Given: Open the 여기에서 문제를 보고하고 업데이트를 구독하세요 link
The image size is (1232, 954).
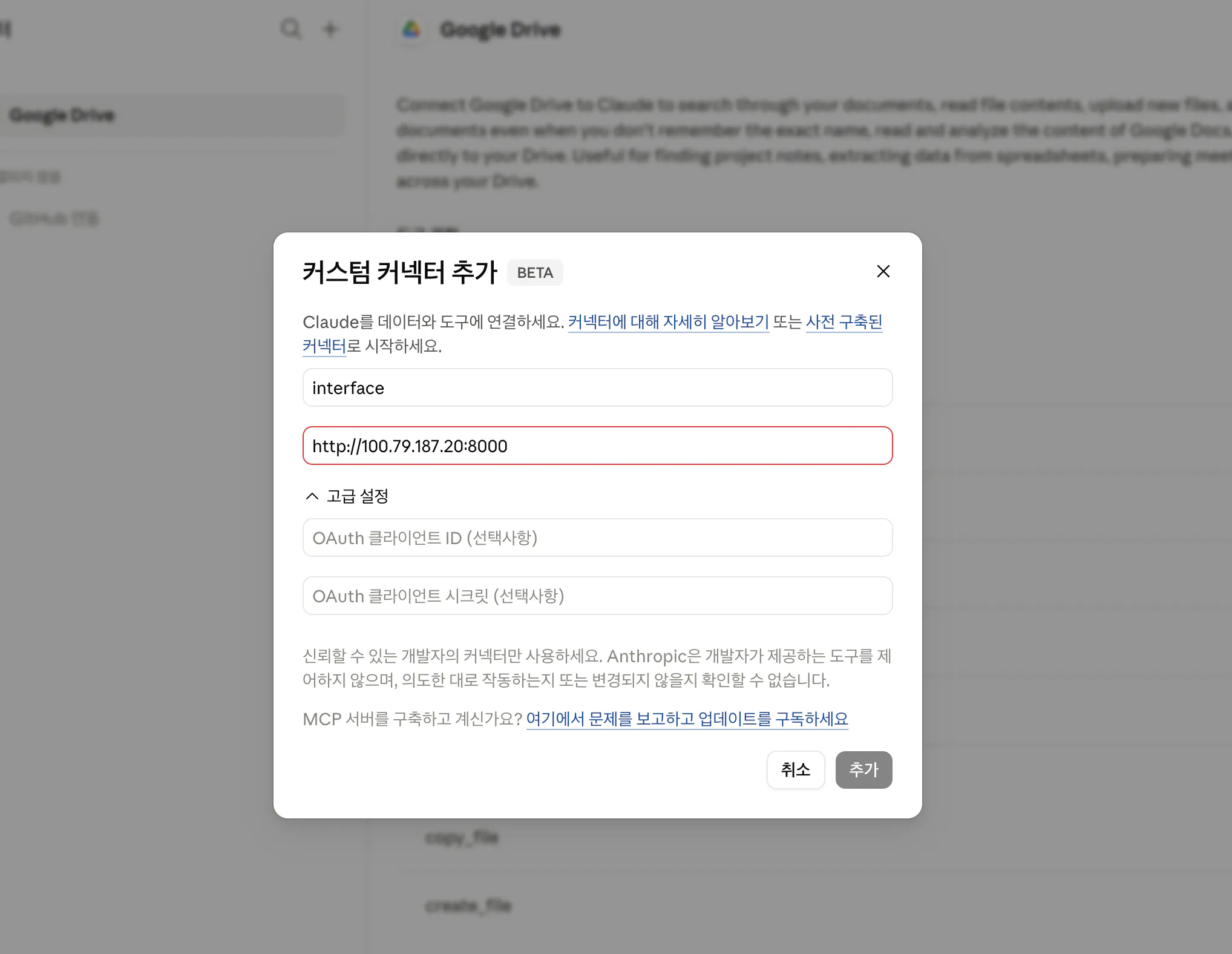Looking at the screenshot, I should point(687,719).
